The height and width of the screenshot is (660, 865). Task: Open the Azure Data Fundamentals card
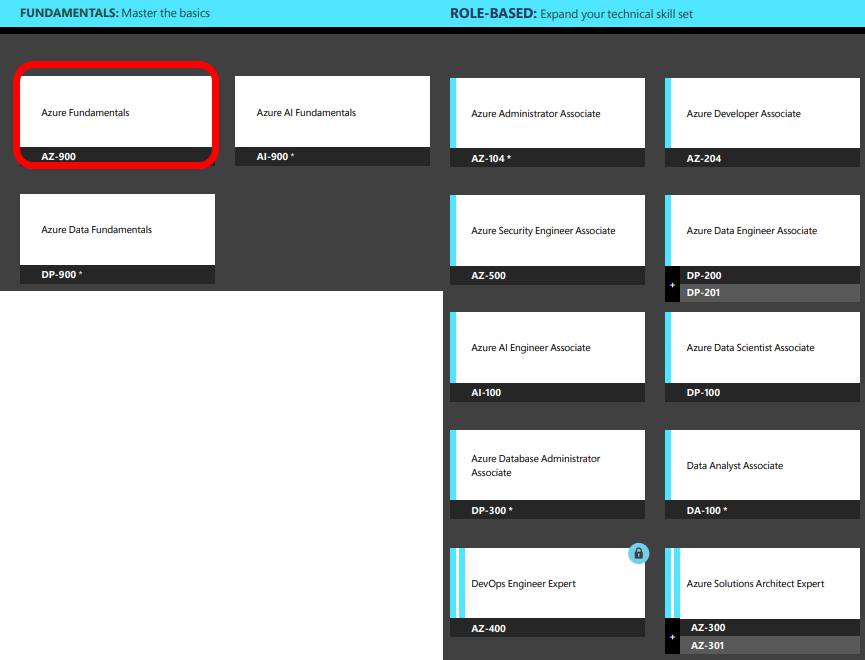click(x=117, y=230)
